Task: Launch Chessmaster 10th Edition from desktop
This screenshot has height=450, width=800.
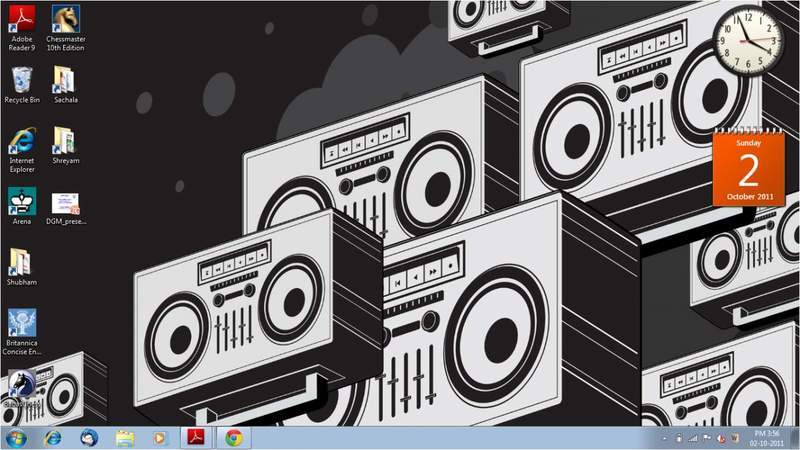Action: tap(65, 28)
